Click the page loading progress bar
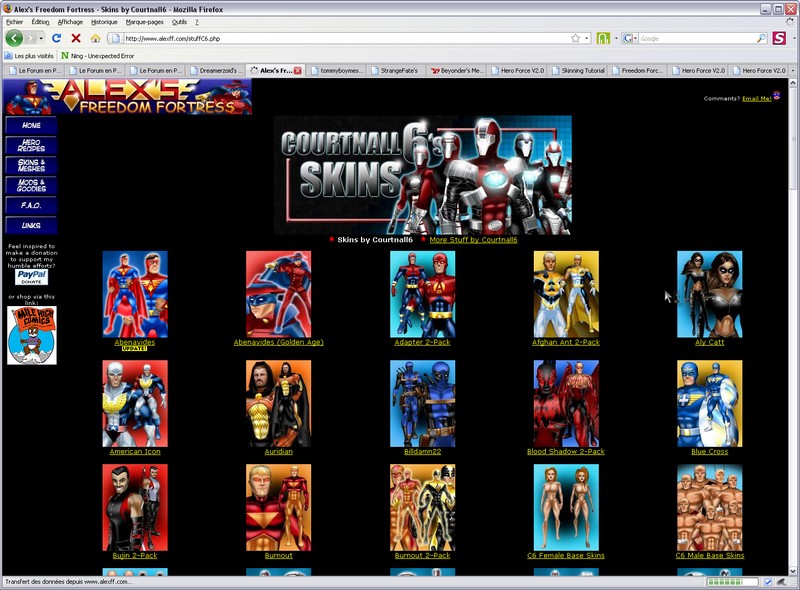 point(732,582)
